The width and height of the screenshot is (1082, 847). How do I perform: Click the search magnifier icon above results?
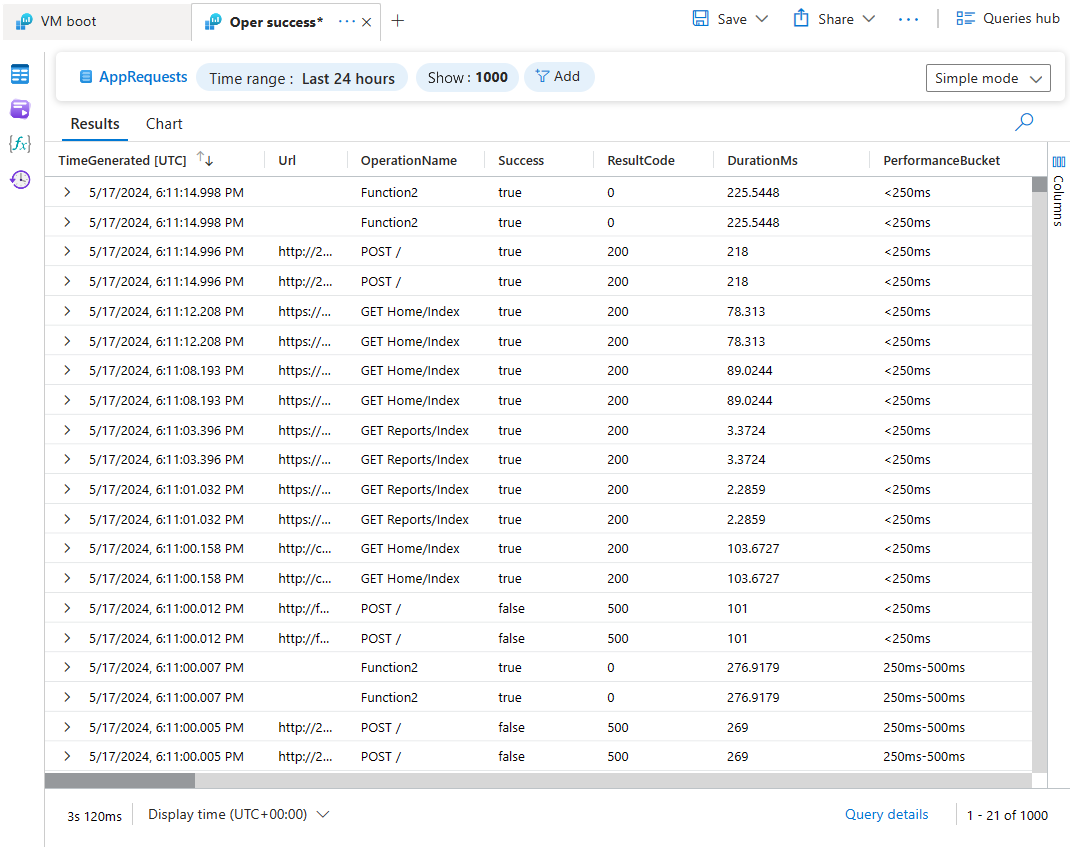tap(1024, 122)
